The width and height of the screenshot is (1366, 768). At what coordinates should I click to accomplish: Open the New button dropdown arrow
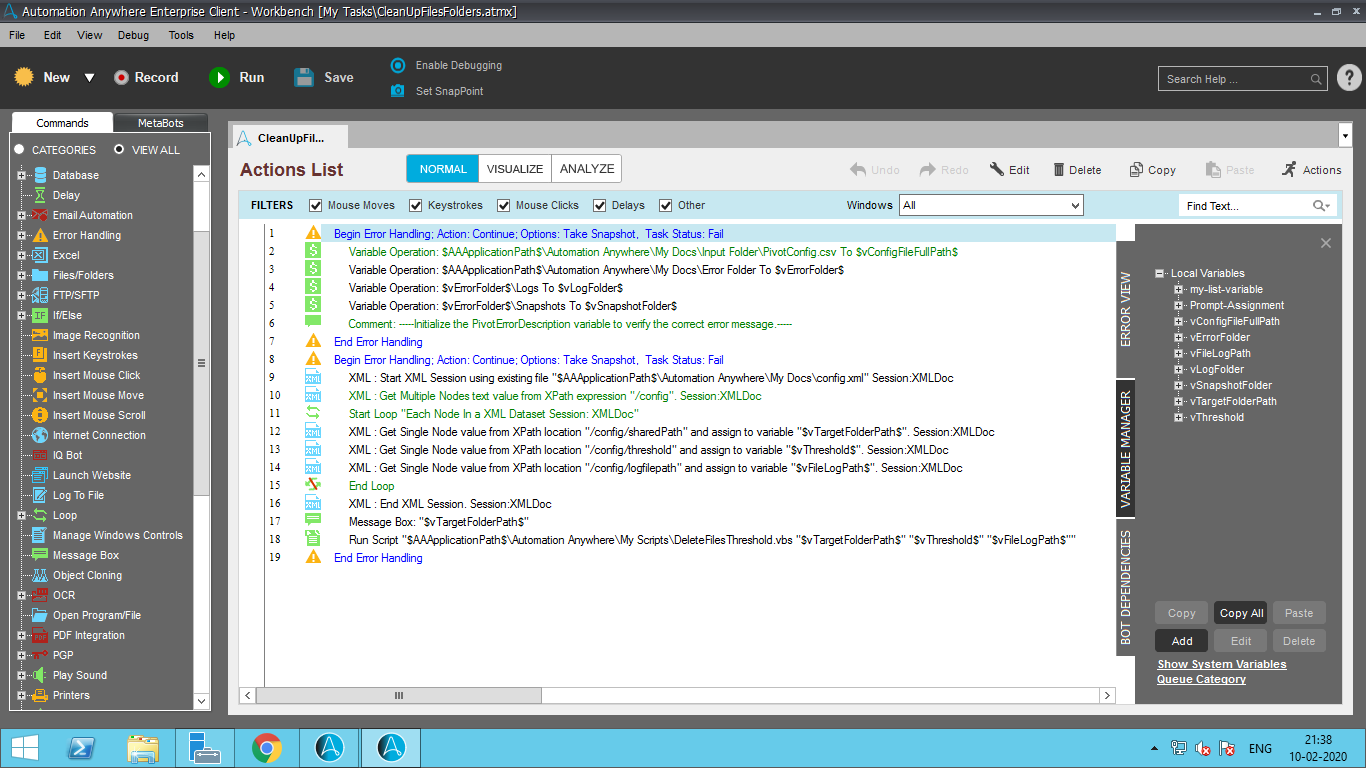point(89,78)
